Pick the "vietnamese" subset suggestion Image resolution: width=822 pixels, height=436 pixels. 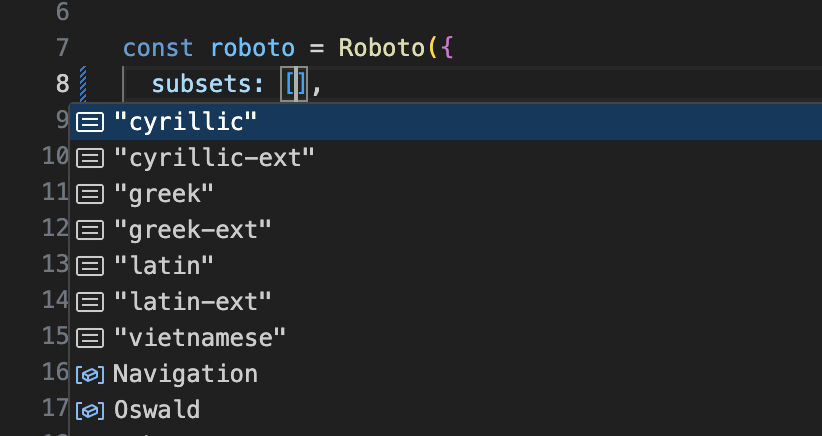pyautogui.click(x=446, y=337)
